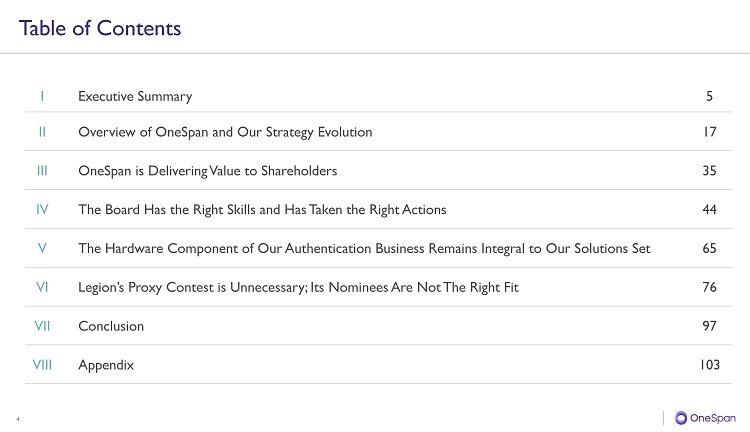Open Legion's Proxy Contest is Unnecessary section
The image size is (750, 432).
[x=298, y=288]
